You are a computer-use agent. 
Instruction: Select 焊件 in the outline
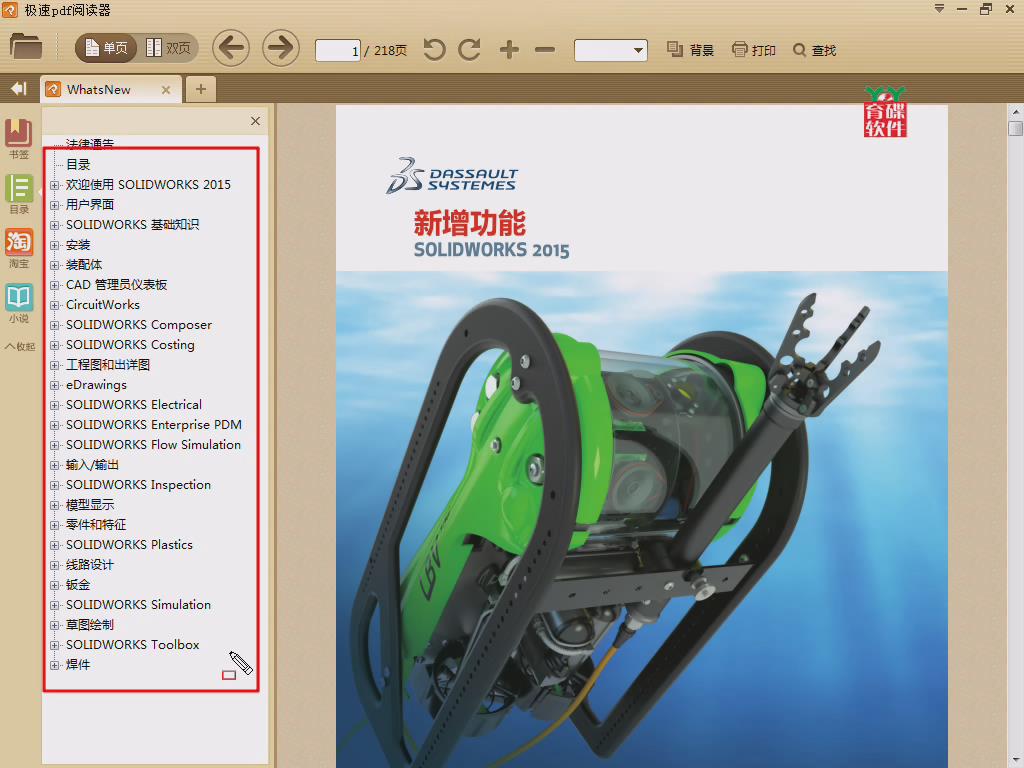click(x=78, y=665)
